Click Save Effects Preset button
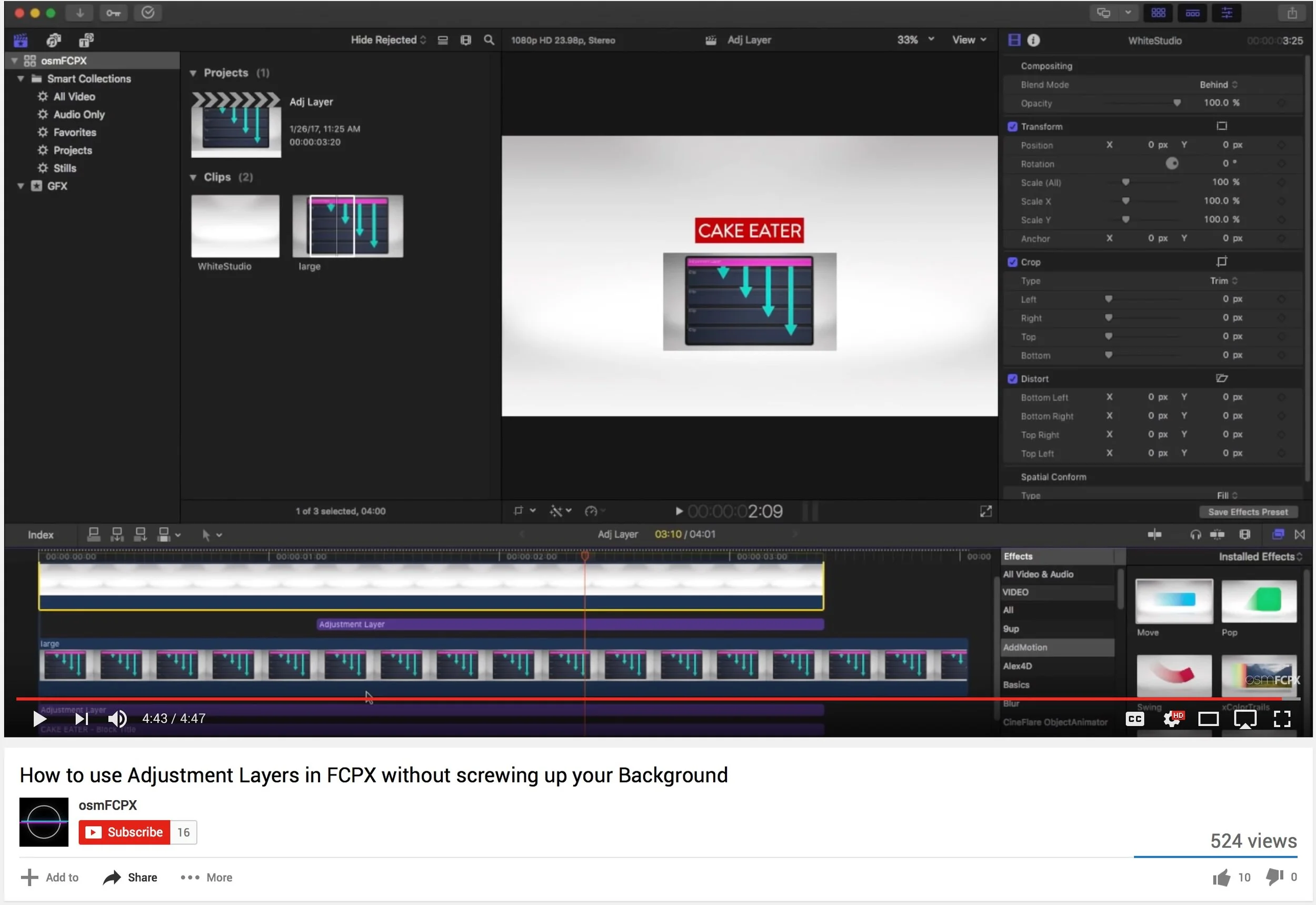 (1248, 512)
